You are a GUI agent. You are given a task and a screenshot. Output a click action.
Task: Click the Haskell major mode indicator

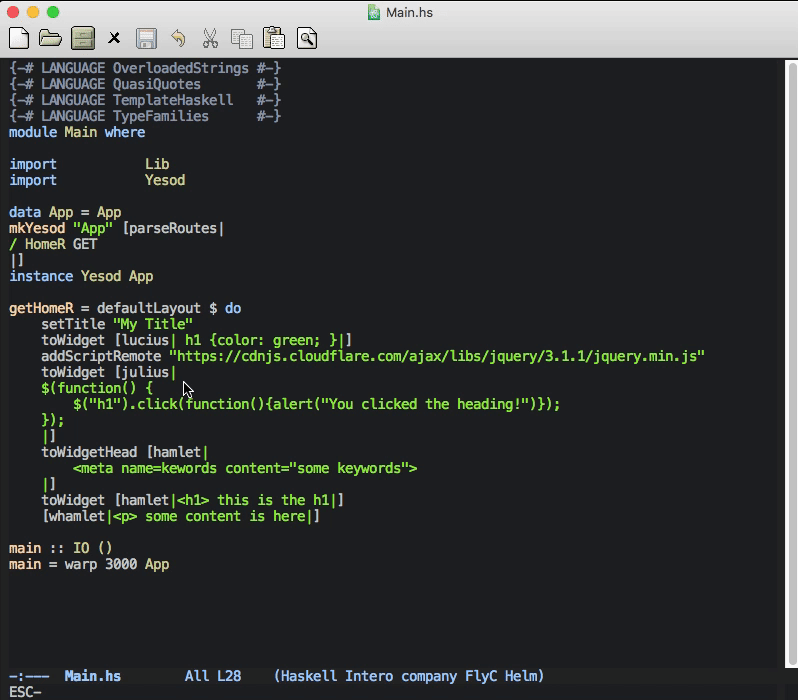tap(309, 676)
